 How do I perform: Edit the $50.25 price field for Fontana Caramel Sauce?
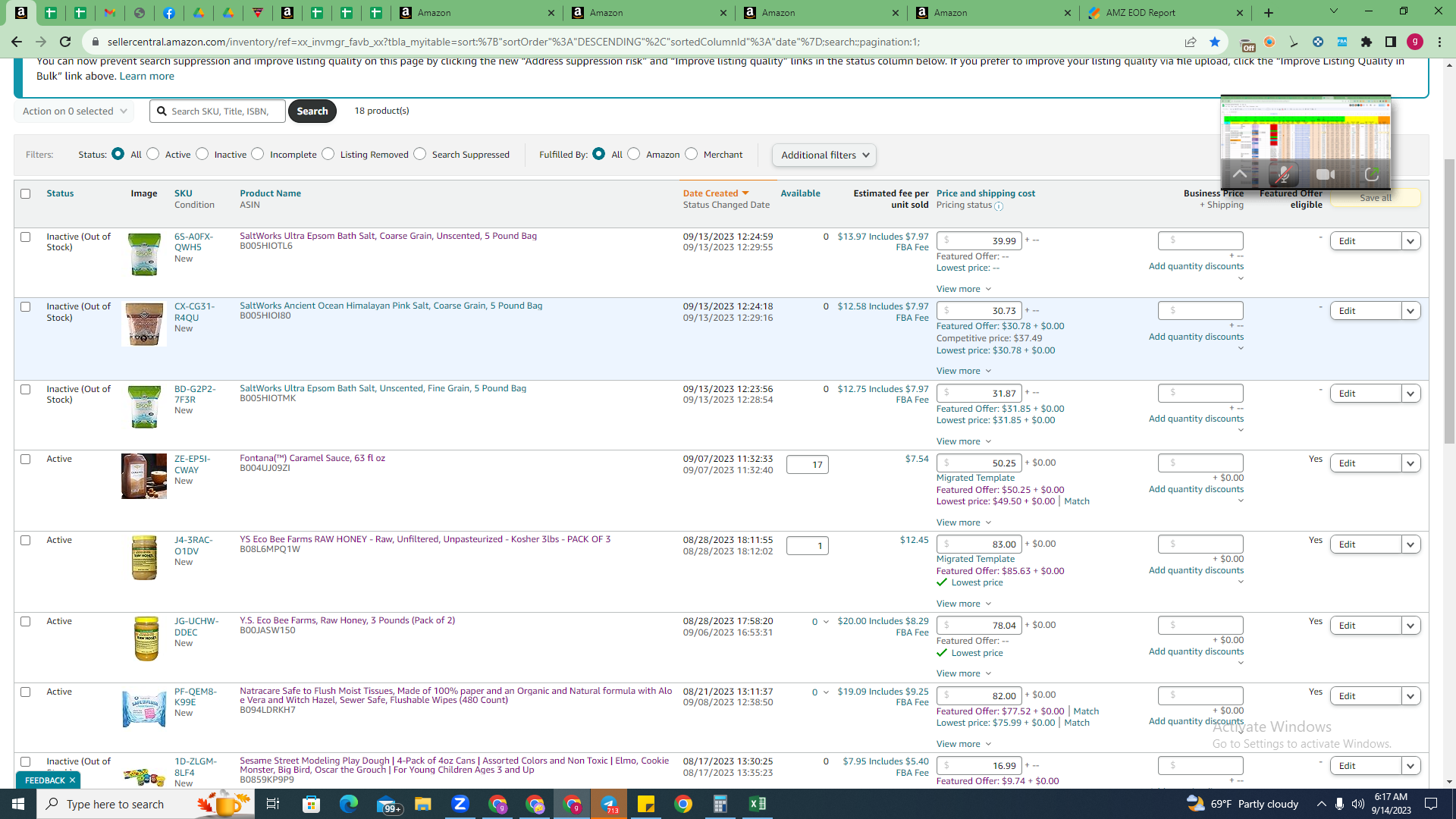point(979,463)
